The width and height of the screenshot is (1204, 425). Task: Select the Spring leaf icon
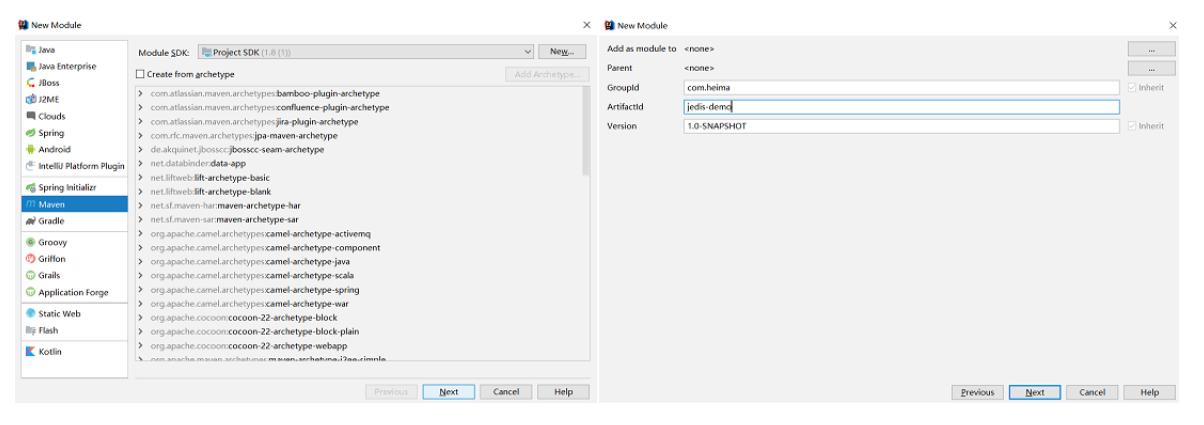(31, 133)
